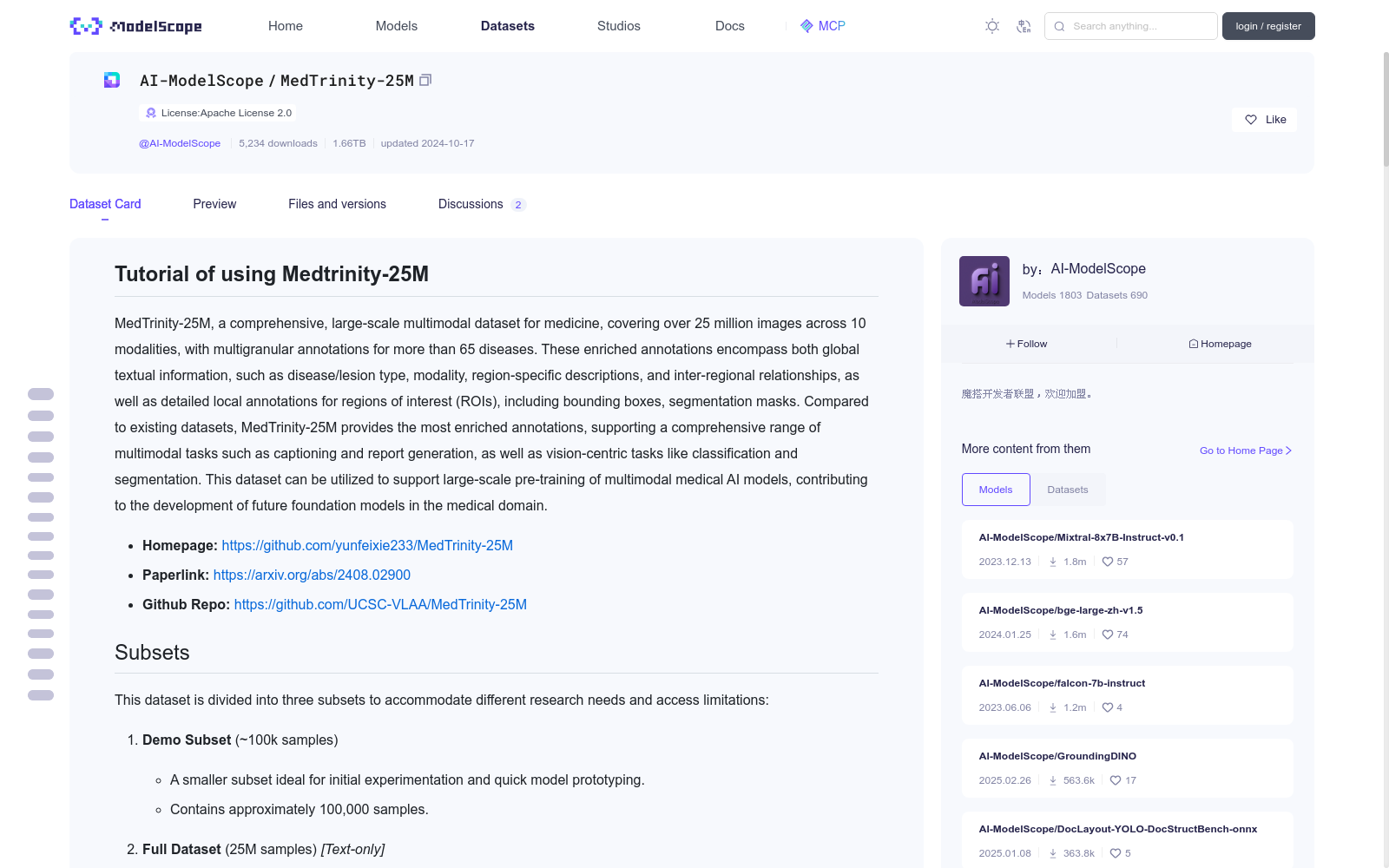Switch language with the translate icon
1389x868 pixels.
1024,26
